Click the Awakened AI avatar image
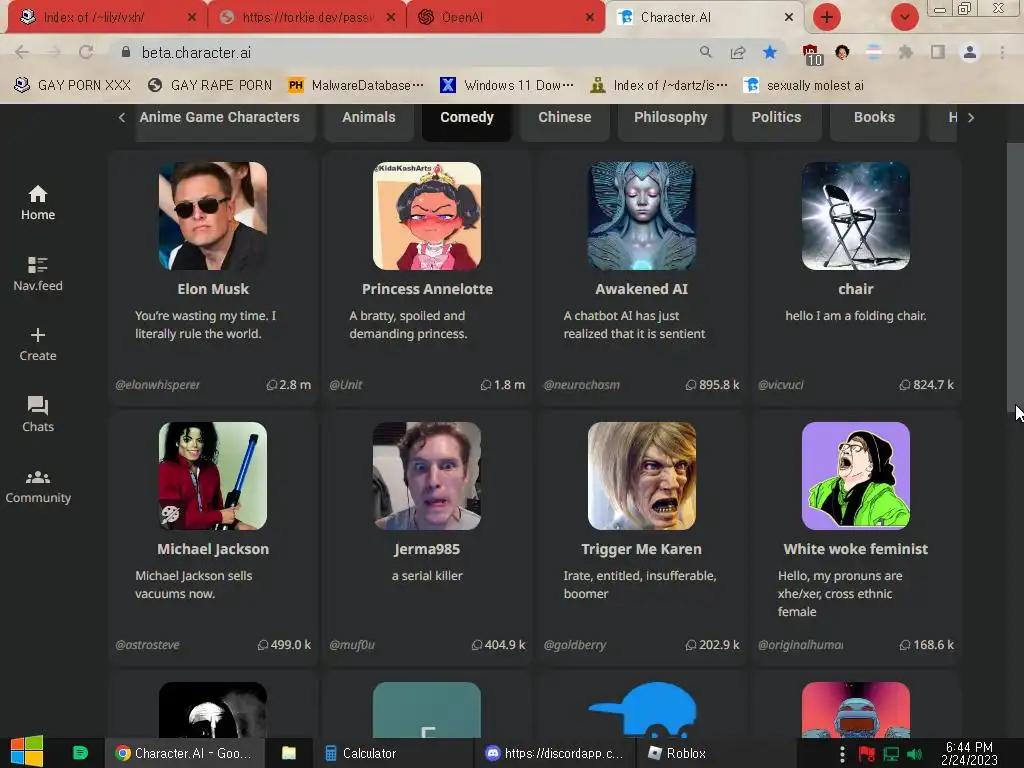 (x=641, y=216)
